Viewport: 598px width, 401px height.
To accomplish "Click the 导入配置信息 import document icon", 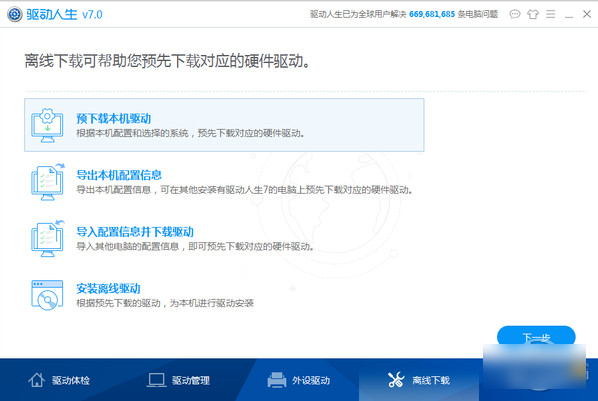I will 48,238.
